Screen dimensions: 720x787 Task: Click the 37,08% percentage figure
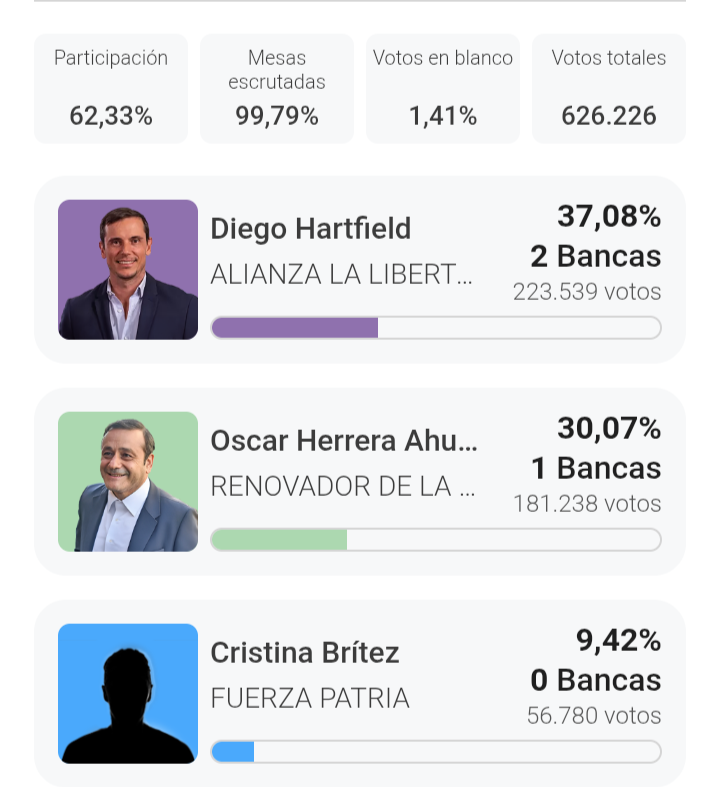tap(608, 216)
